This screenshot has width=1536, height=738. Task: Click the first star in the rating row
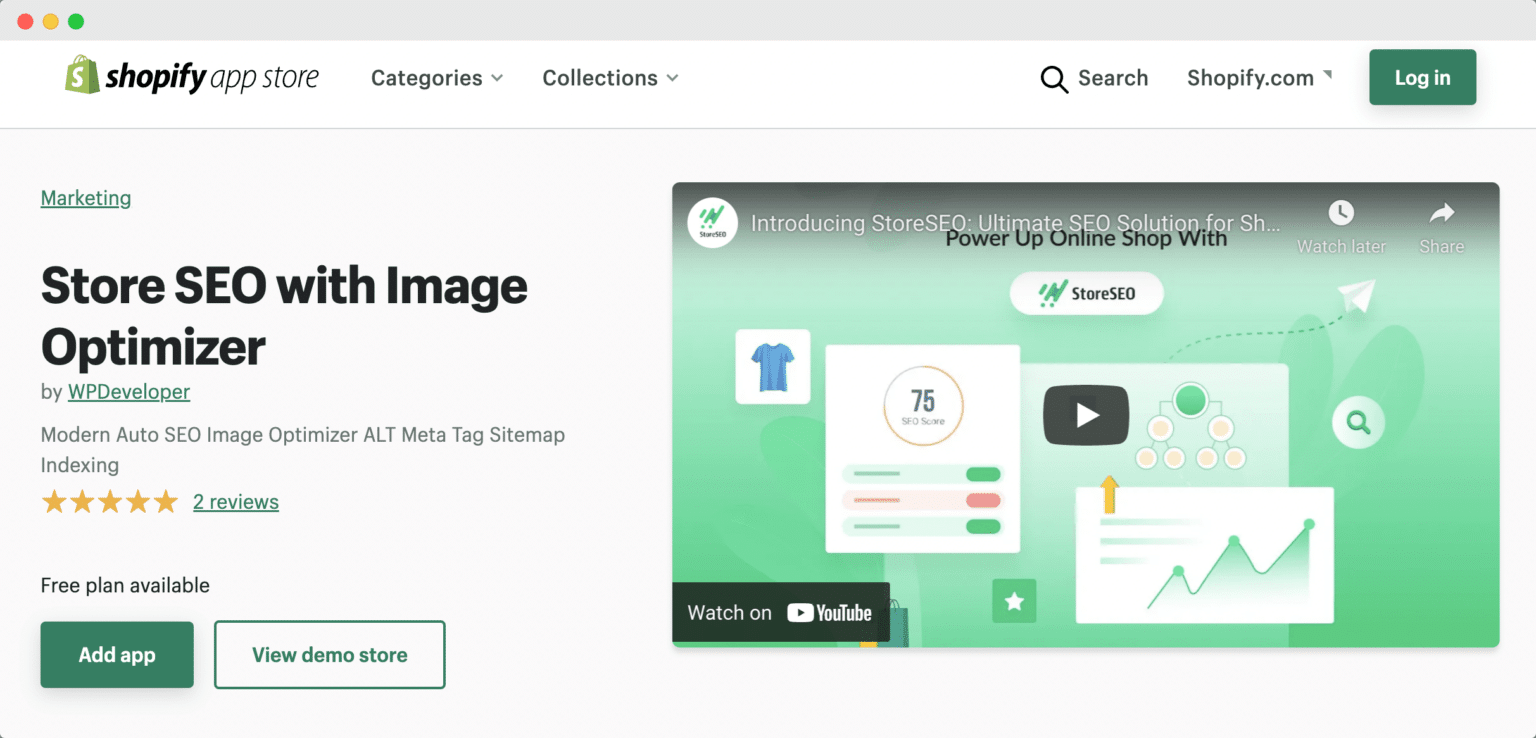[54, 501]
